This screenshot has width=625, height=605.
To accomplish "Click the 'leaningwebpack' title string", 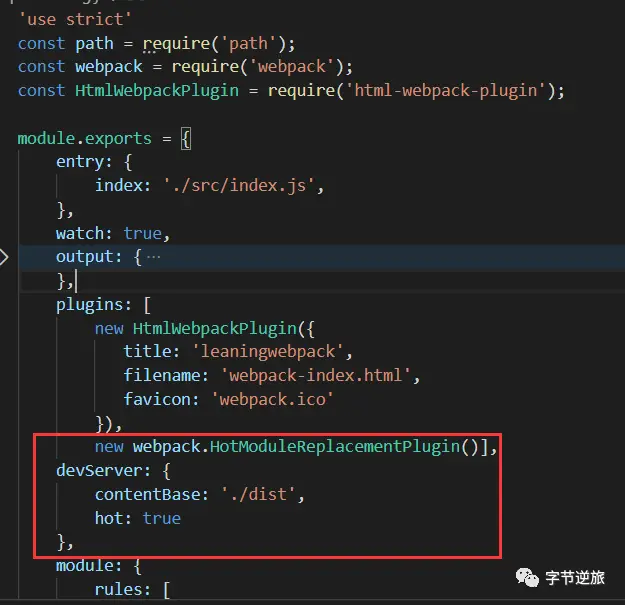I will pyautogui.click(x=268, y=352).
